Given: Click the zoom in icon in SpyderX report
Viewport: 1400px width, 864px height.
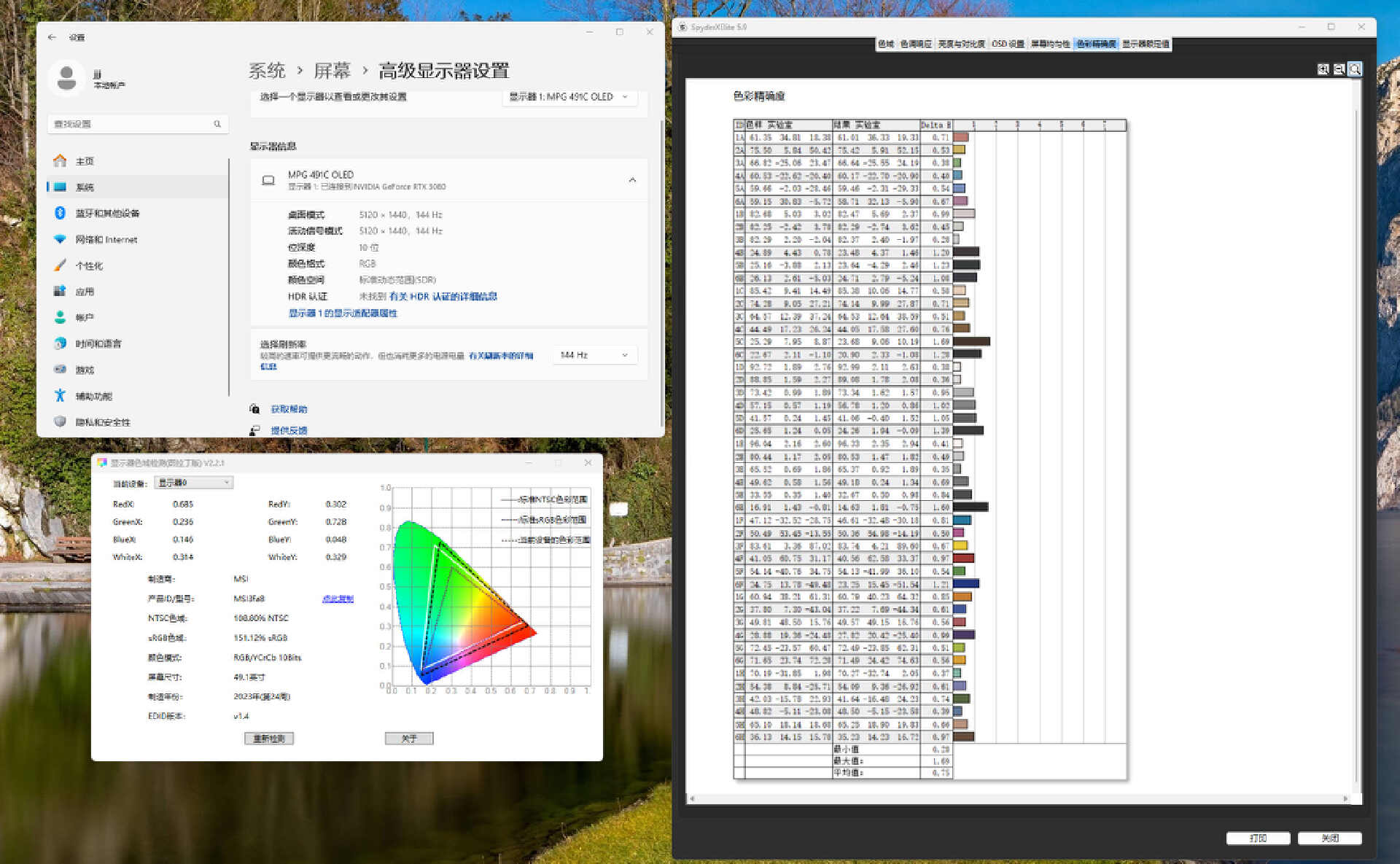Looking at the screenshot, I should pyautogui.click(x=1323, y=69).
